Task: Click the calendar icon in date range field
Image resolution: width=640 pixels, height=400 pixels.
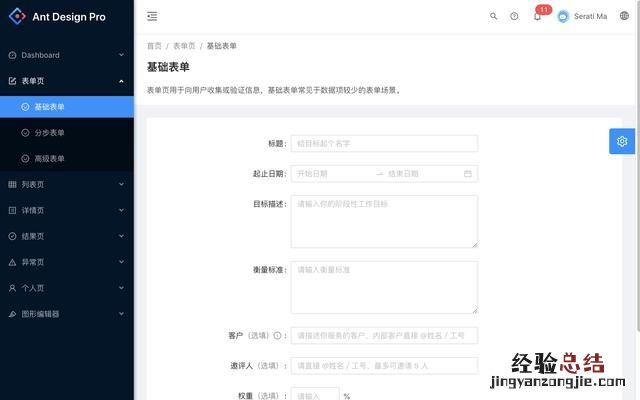Action: click(468, 173)
